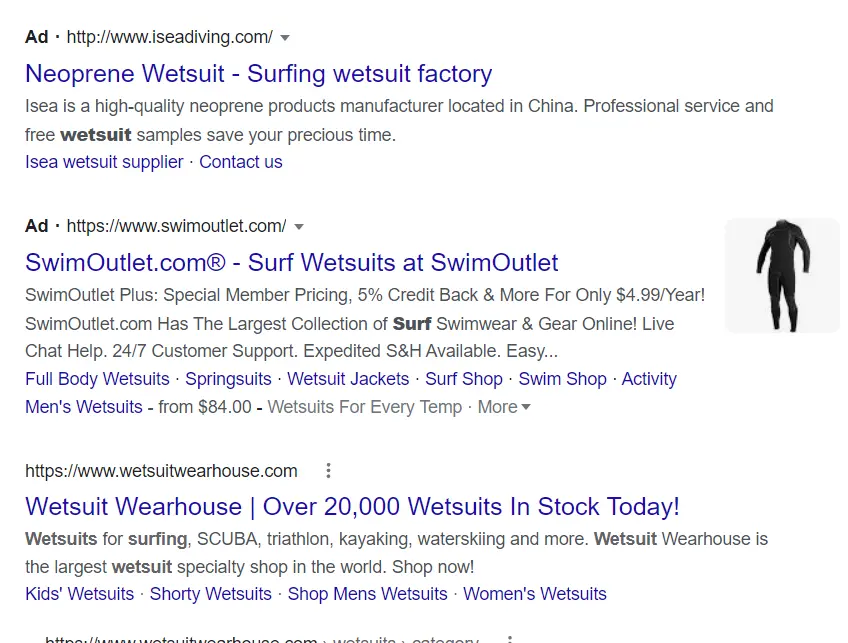Select the Wetsuit Jackets sitelink
Viewport: 848px width, 643px height.
(x=348, y=379)
